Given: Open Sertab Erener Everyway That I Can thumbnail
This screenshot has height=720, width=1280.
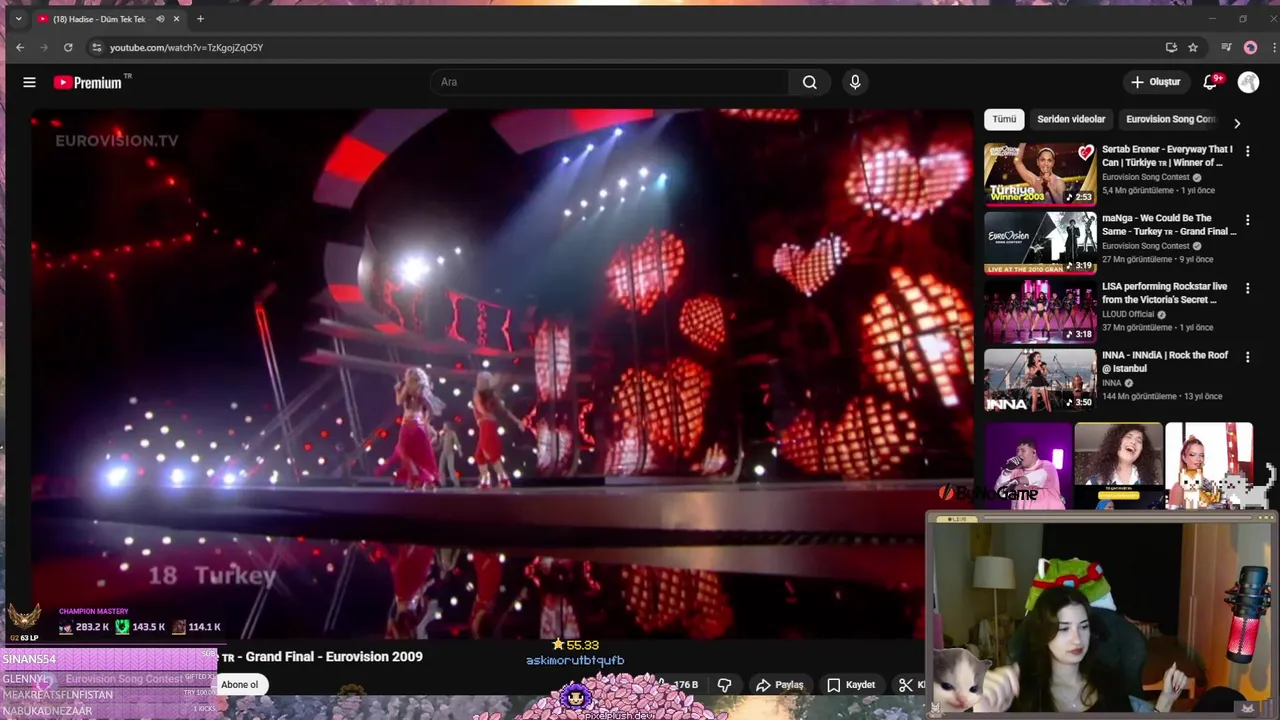Looking at the screenshot, I should tap(1040, 174).
